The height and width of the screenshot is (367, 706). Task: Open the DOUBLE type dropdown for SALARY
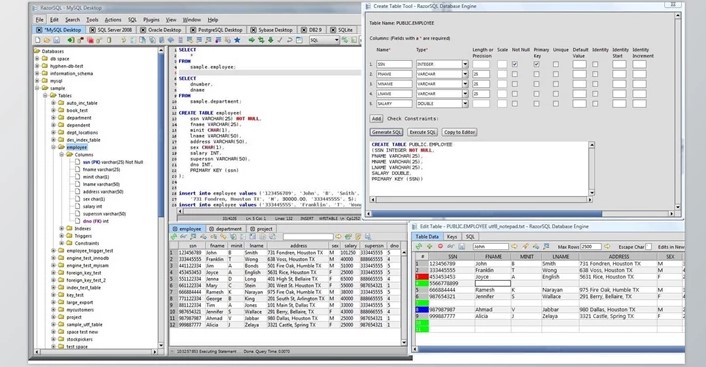(465, 104)
